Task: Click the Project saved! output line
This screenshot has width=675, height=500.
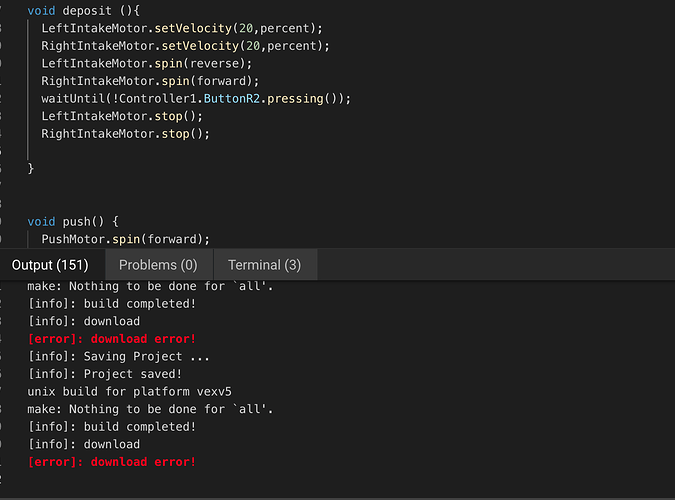Action: (105, 374)
